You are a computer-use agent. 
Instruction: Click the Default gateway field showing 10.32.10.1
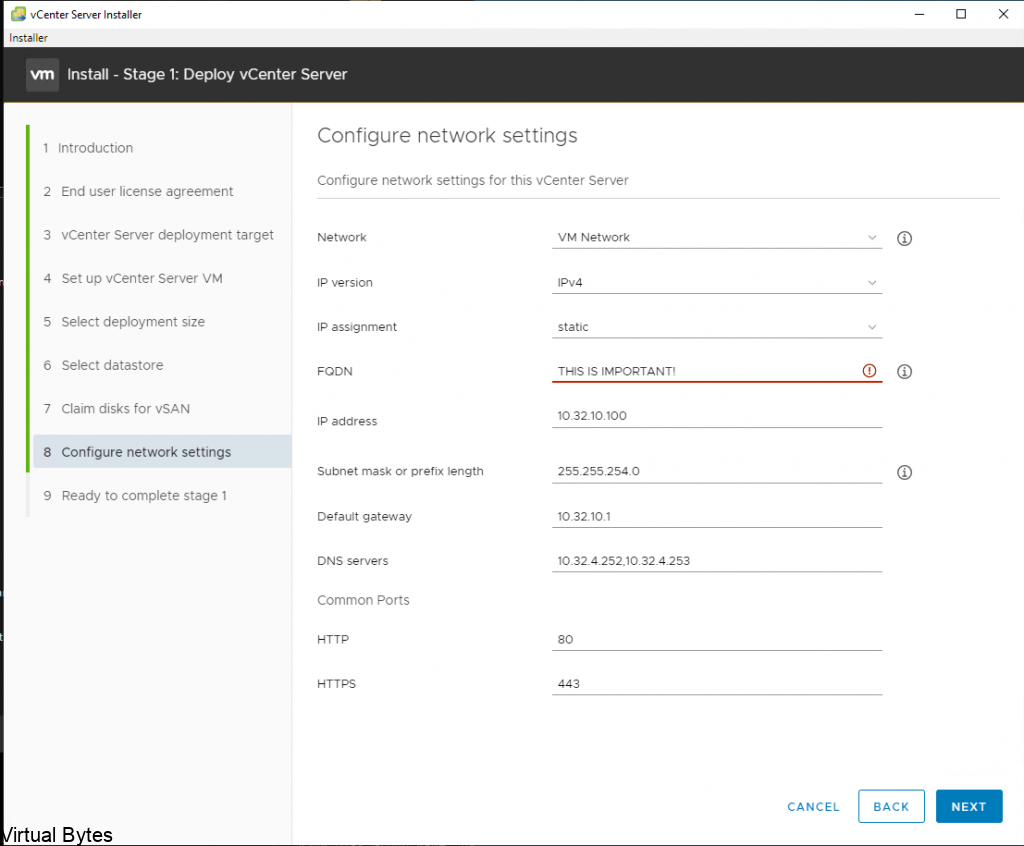716,517
